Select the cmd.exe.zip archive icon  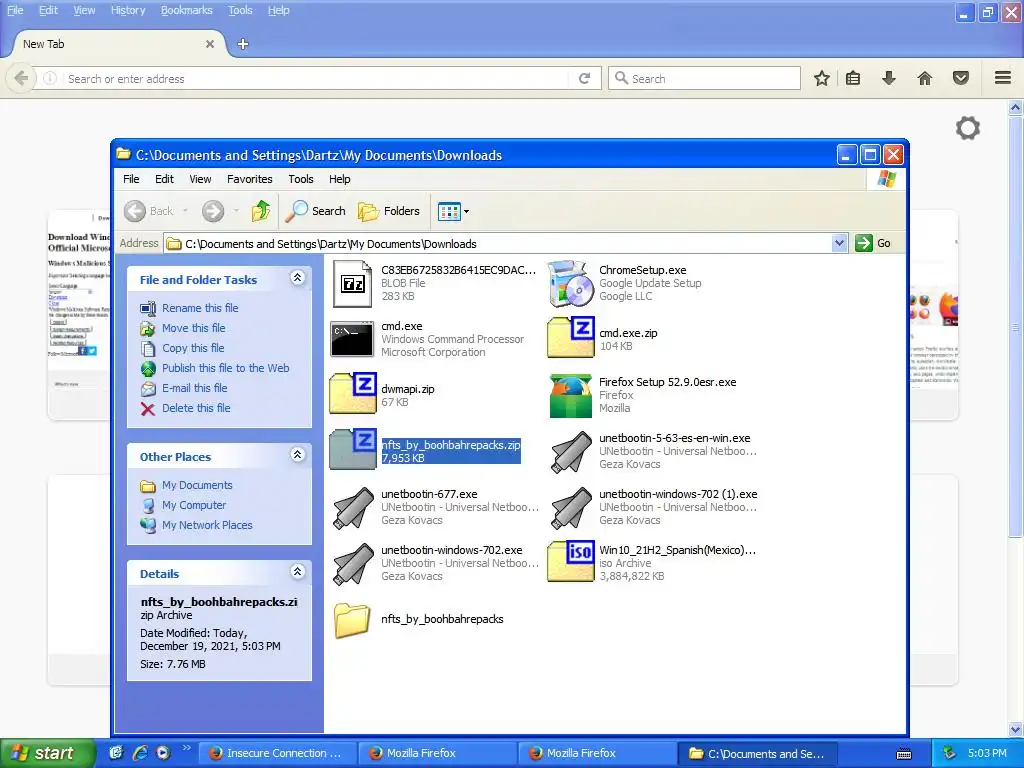(571, 338)
